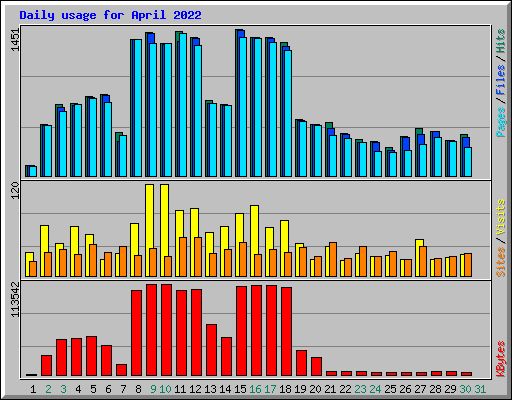512x400 pixels.
Task: Select day label 26
Action: pyautogui.click(x=405, y=389)
